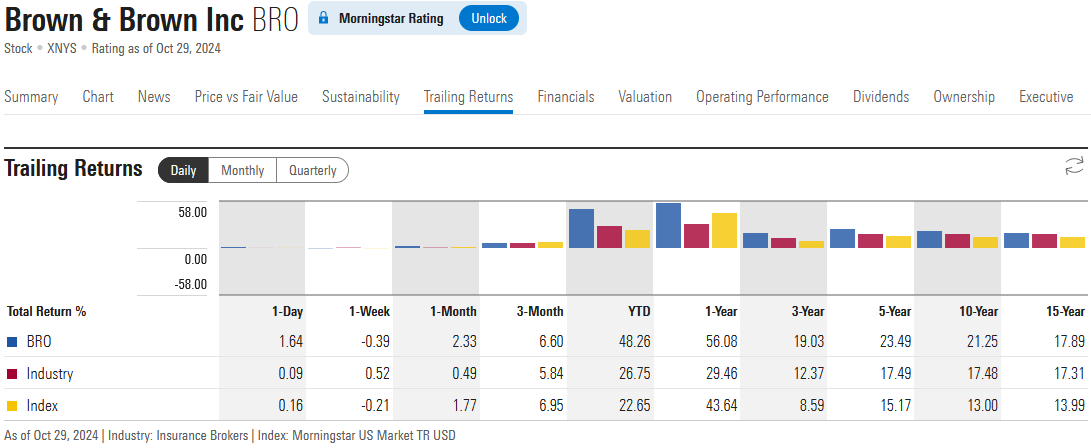Image resolution: width=1091 pixels, height=448 pixels.
Task: Open the Operating Performance tab
Action: (x=762, y=97)
